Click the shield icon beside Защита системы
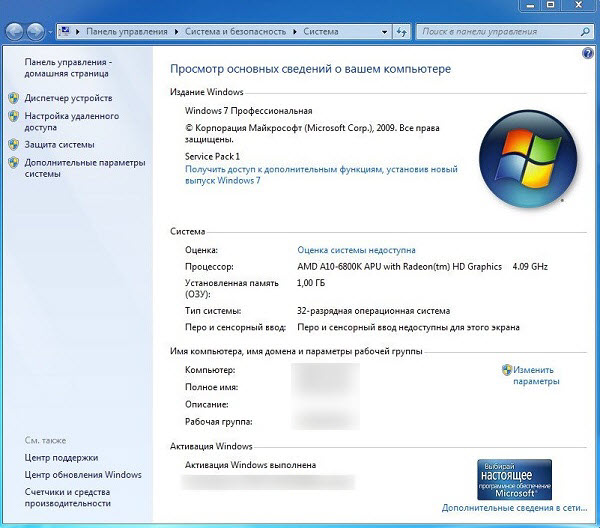This screenshot has height=528, width=600. click(x=13, y=145)
